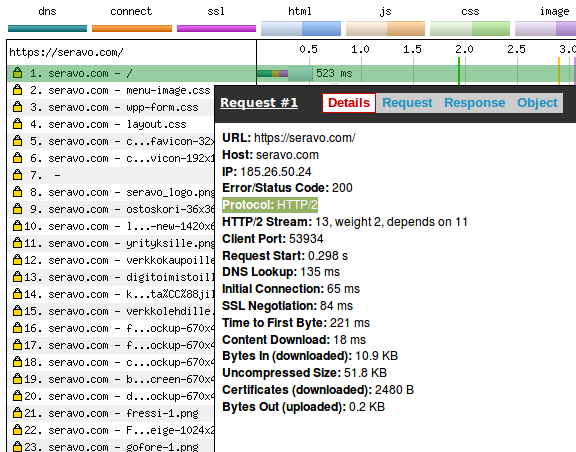Click lock icon beside yrityksille.png
This screenshot has height=452, width=576.
point(17,243)
